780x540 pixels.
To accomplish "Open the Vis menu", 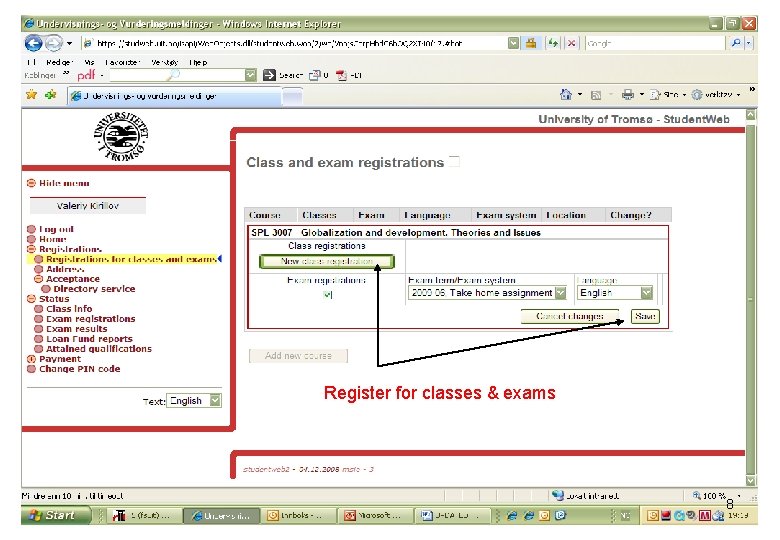I will [89, 62].
